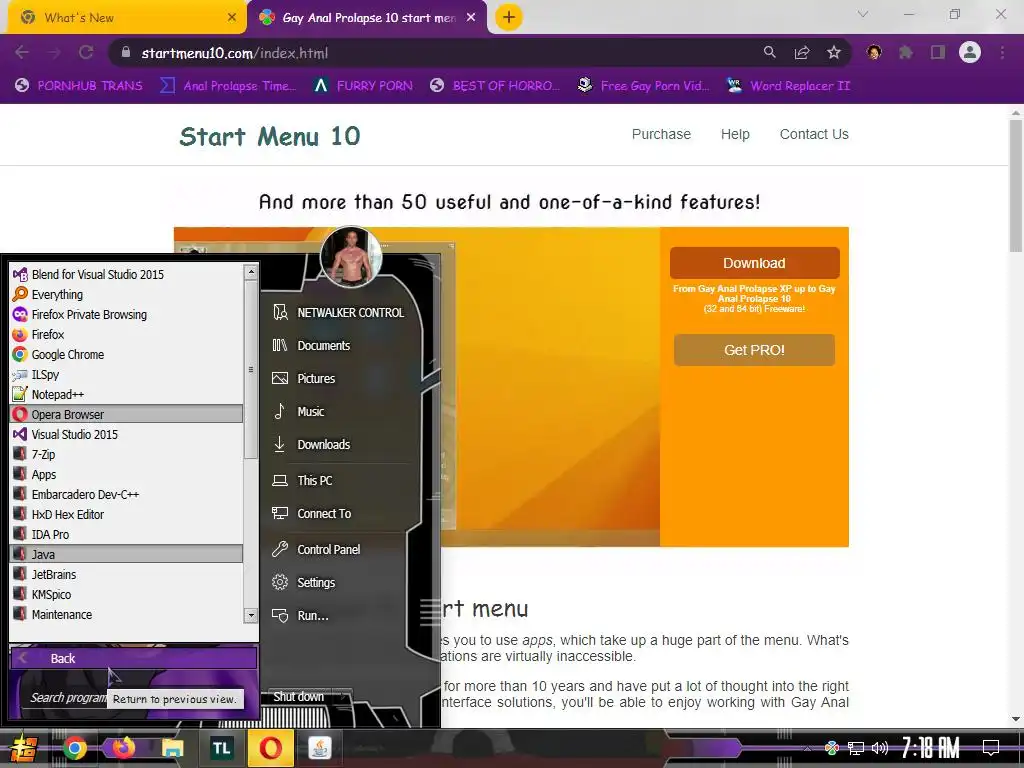Launch Visual Studio 2015 from list

127,434
